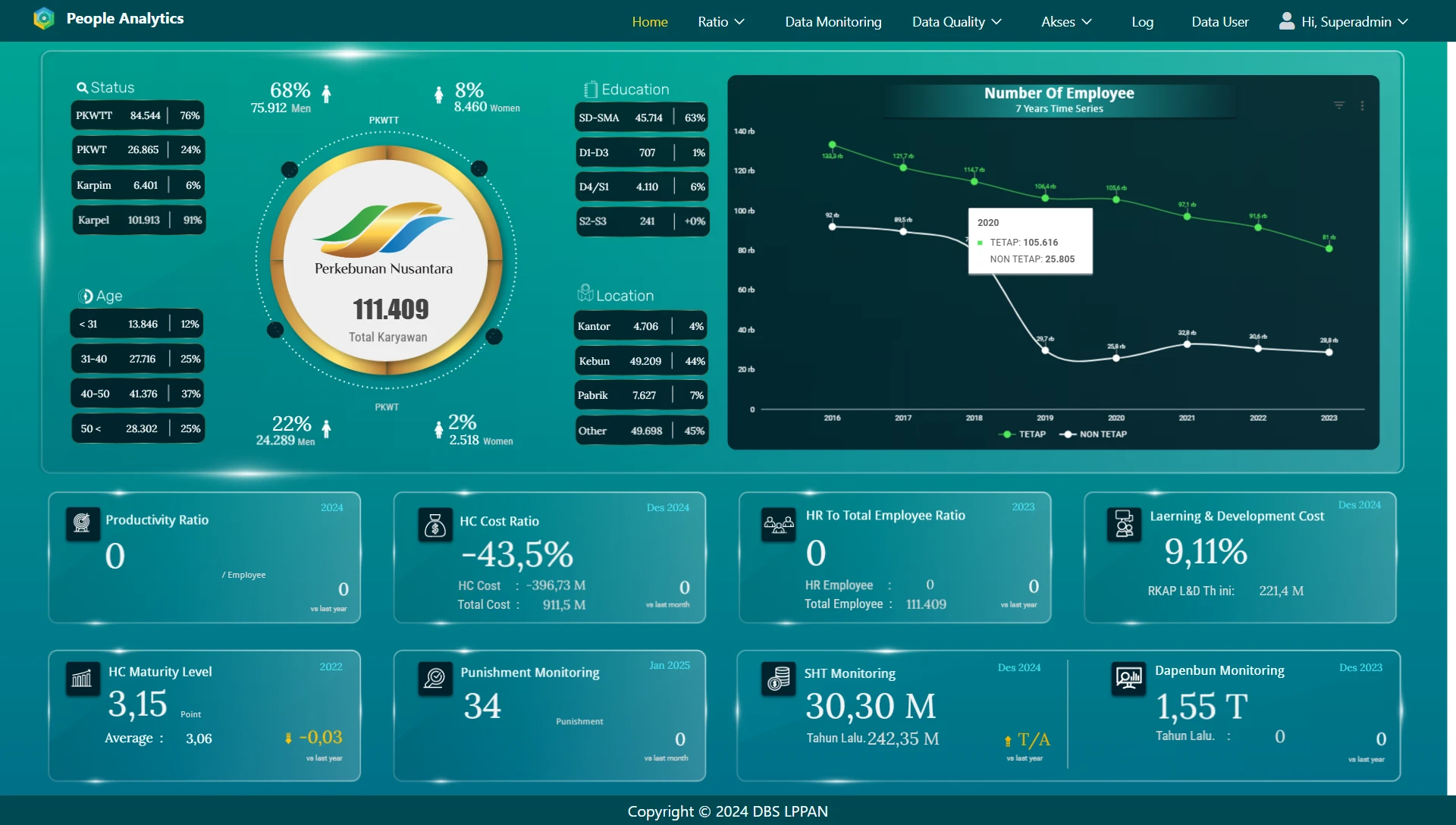This screenshot has width=1456, height=825.
Task: Open Data Monitoring from the navigation bar
Action: (832, 21)
